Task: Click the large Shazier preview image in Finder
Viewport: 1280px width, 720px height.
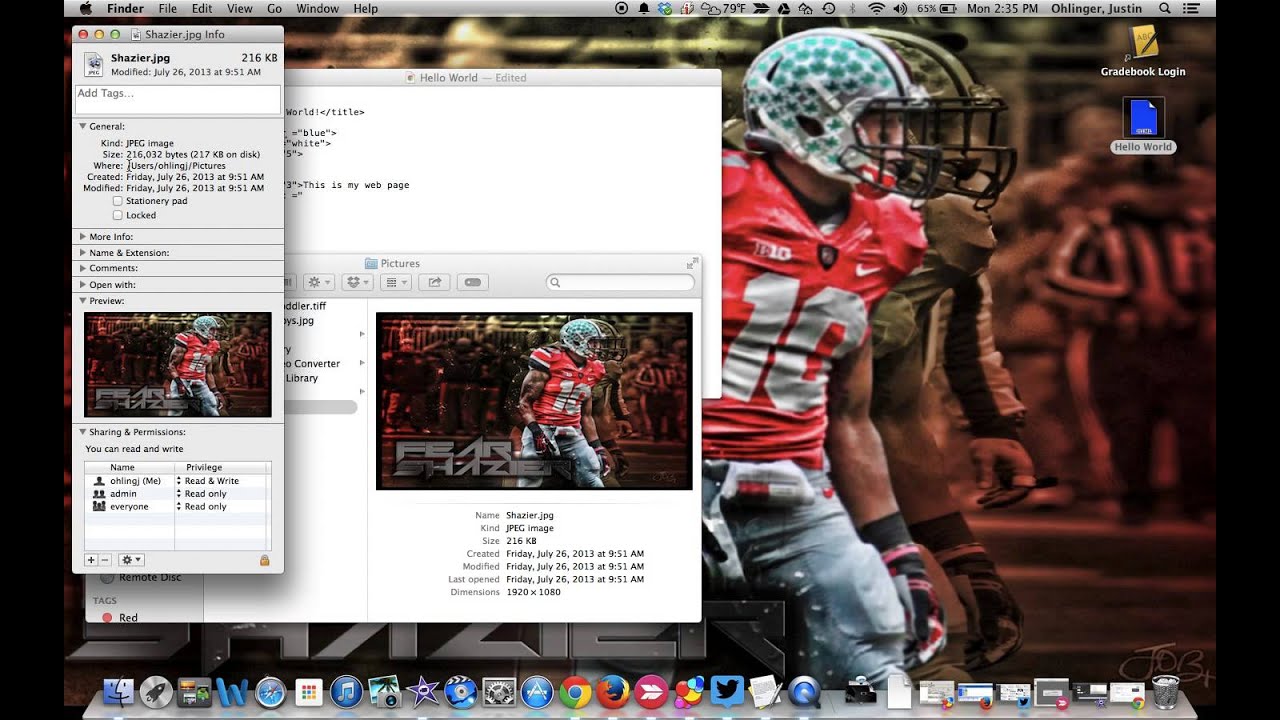Action: click(534, 401)
